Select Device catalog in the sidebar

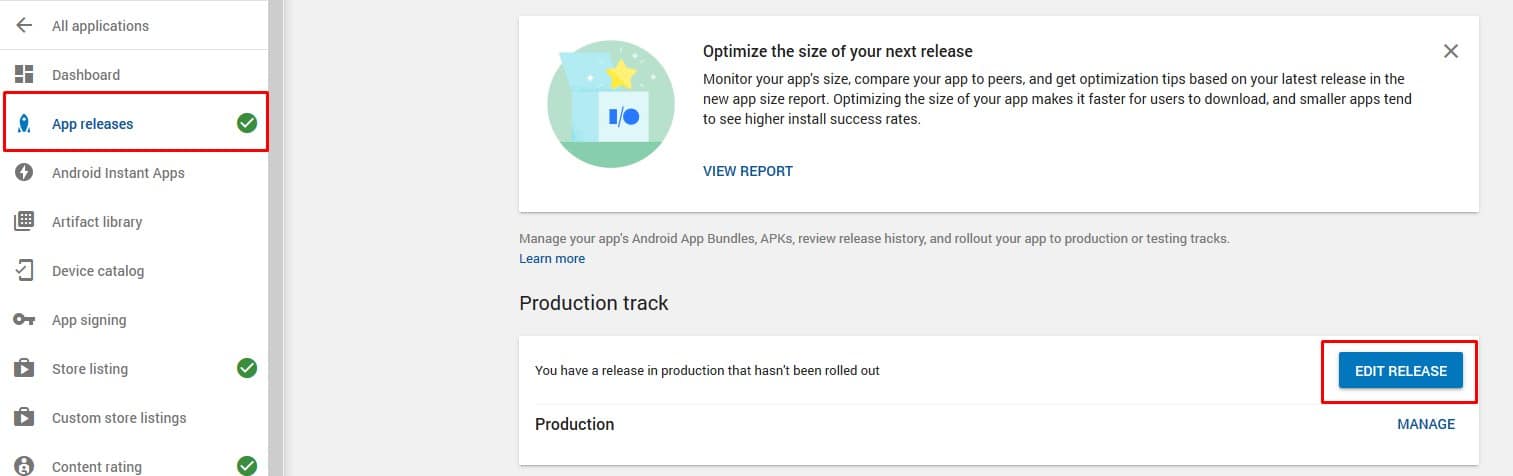coord(98,271)
